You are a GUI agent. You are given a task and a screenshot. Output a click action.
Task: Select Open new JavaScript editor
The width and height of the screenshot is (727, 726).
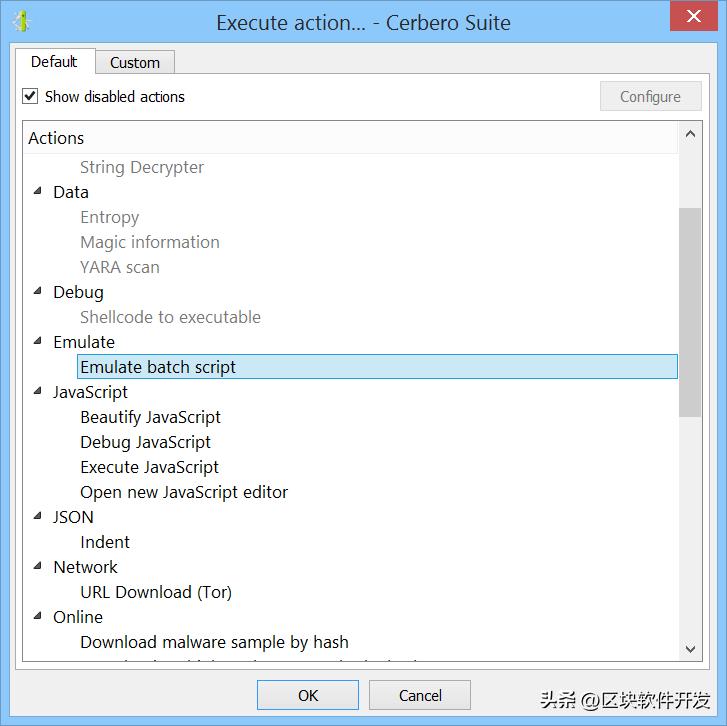(x=184, y=492)
